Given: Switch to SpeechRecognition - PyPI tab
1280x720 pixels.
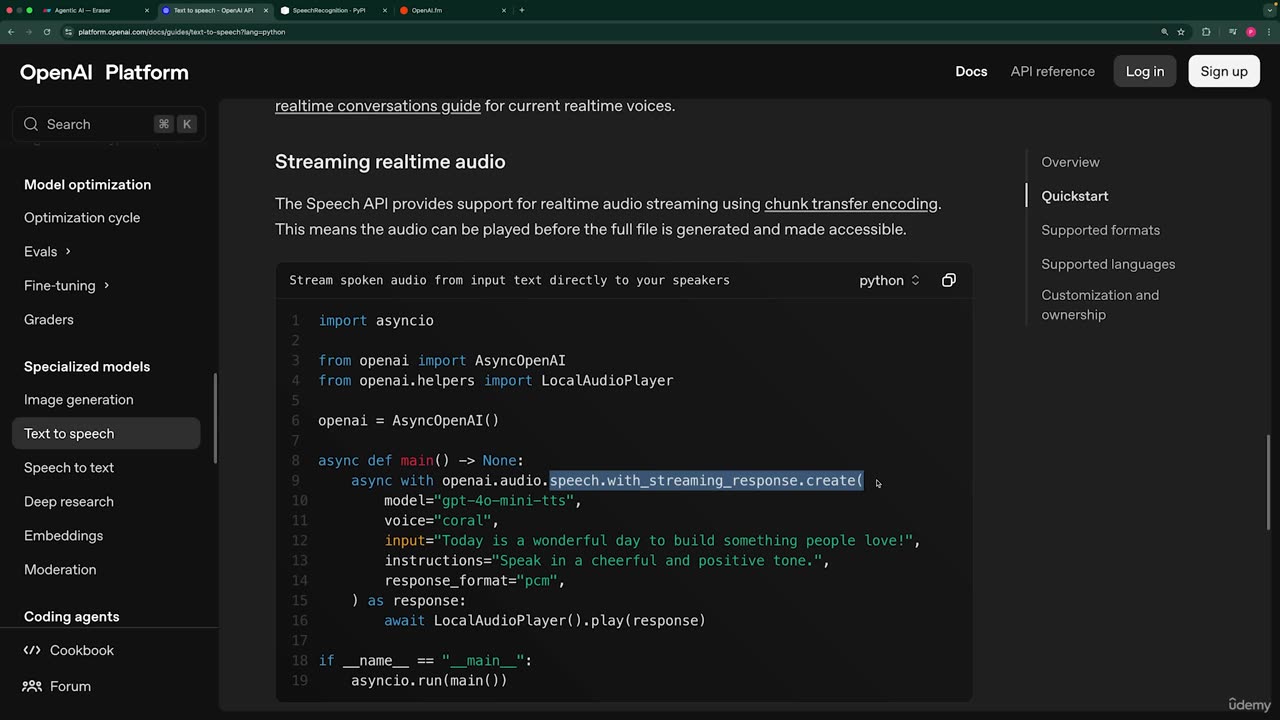Looking at the screenshot, I should click(x=335, y=10).
